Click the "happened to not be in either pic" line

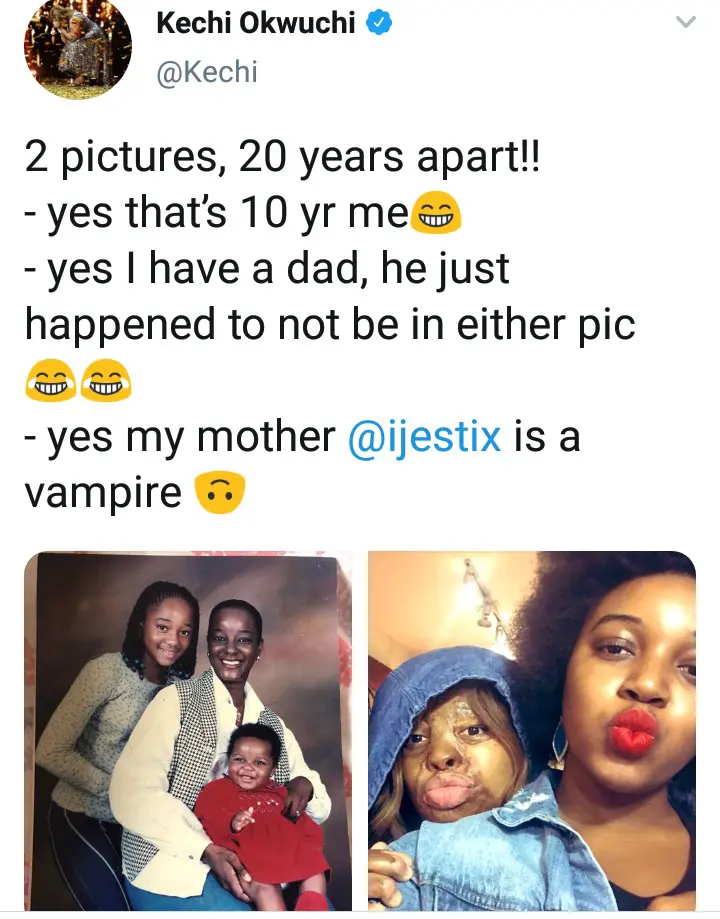330,324
